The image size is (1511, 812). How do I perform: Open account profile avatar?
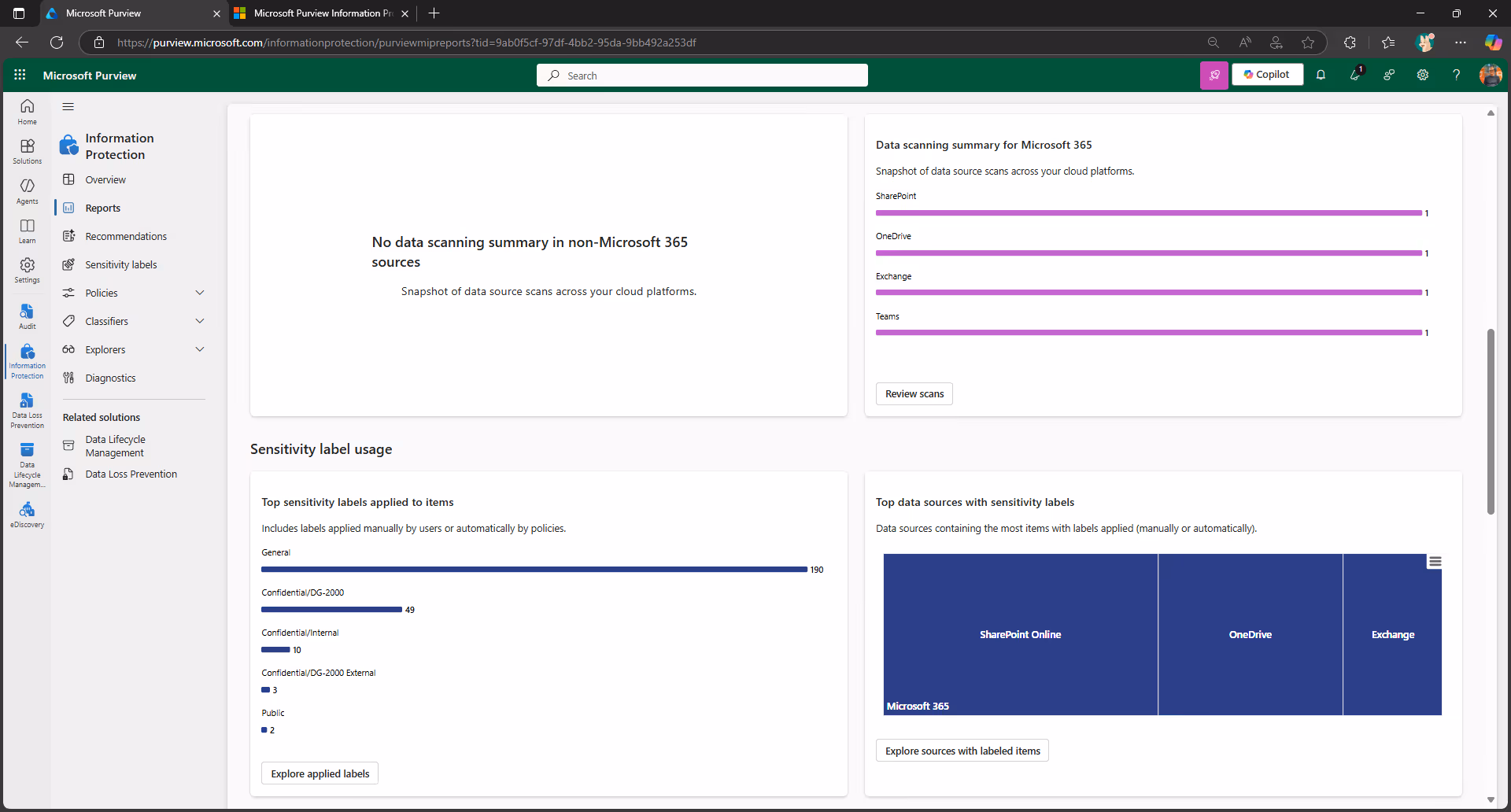(x=1491, y=75)
